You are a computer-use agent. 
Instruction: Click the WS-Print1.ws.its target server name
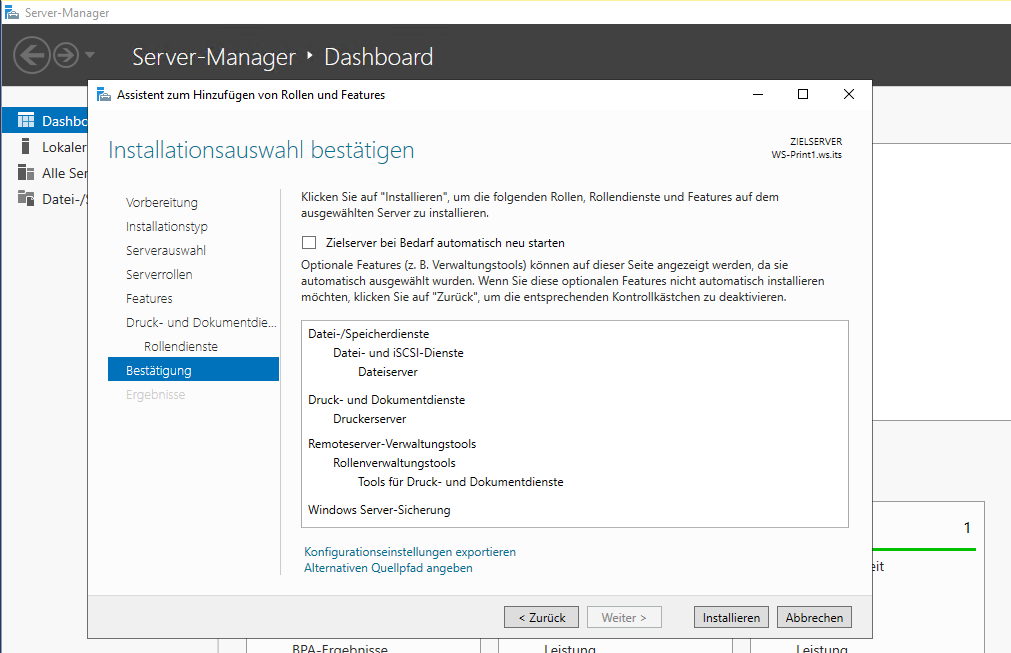coord(807,155)
